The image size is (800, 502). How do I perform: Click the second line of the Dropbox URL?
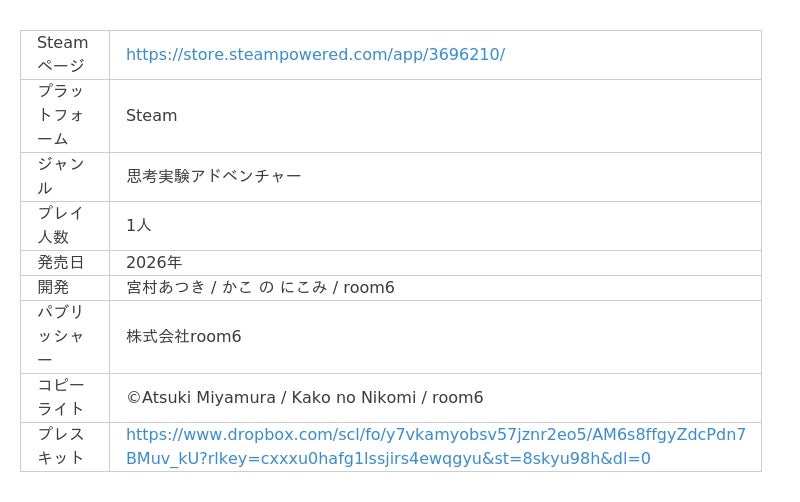coord(388,459)
